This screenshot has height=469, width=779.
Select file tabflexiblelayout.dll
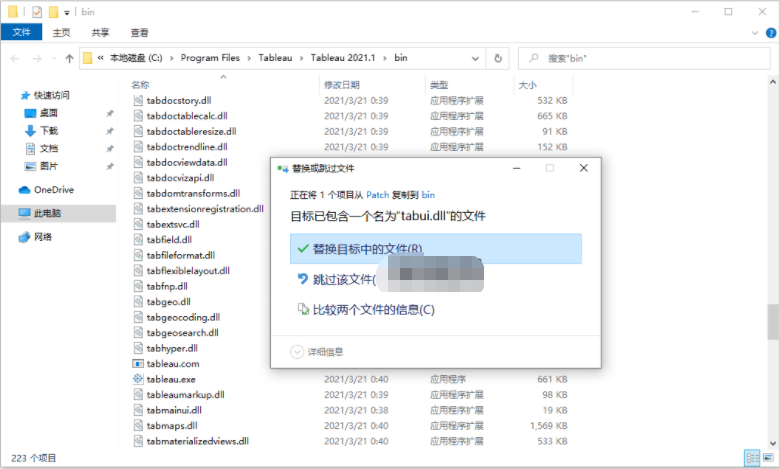188,271
